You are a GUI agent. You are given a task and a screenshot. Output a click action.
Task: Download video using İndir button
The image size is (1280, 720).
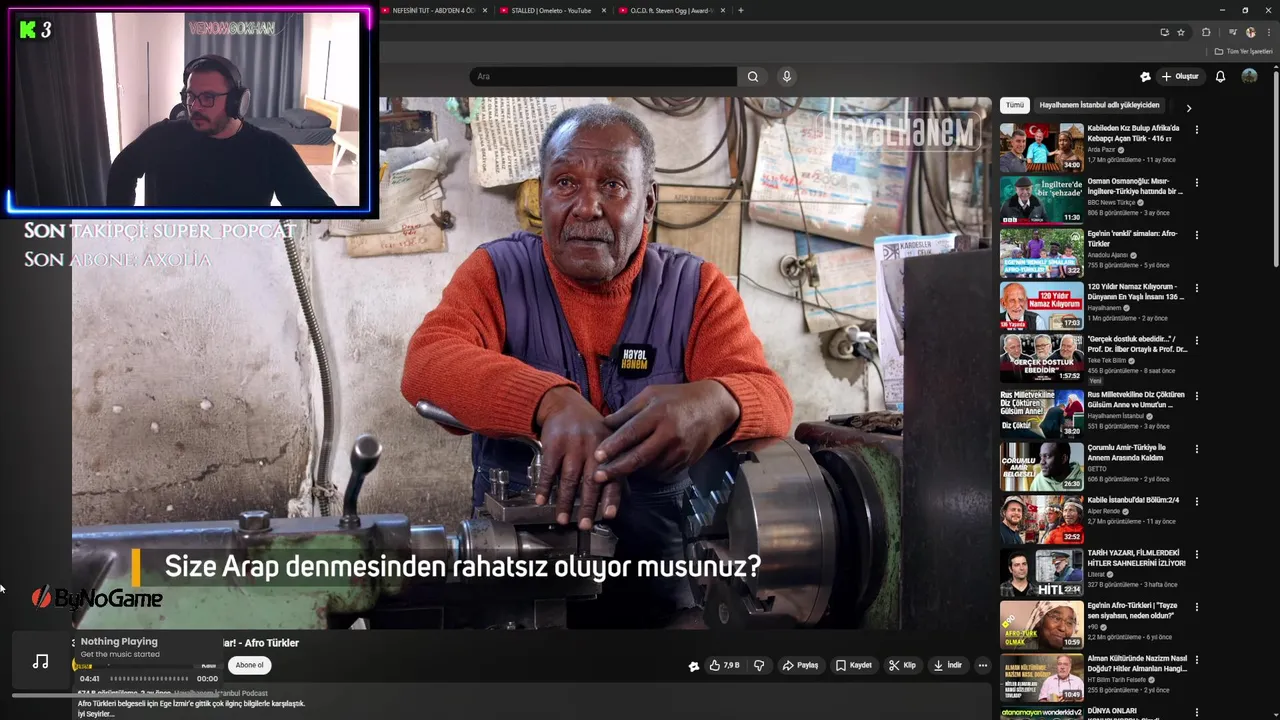[947, 665]
